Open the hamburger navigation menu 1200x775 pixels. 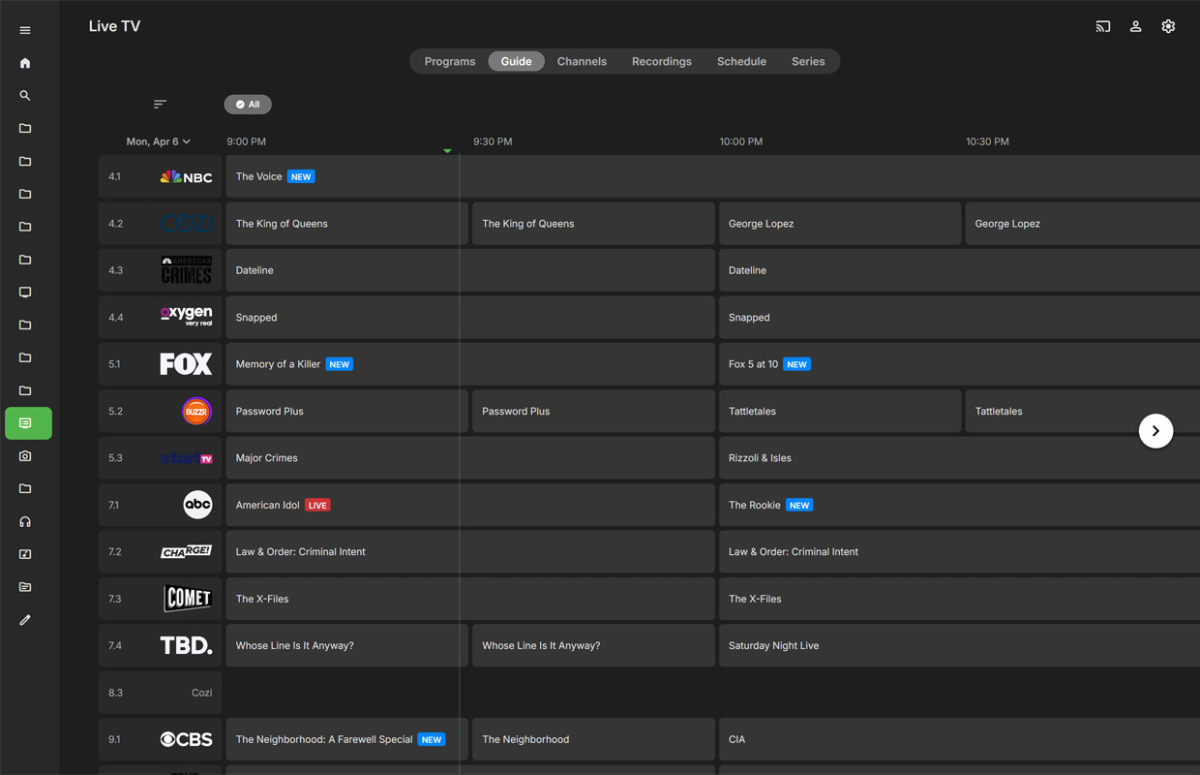click(25, 30)
